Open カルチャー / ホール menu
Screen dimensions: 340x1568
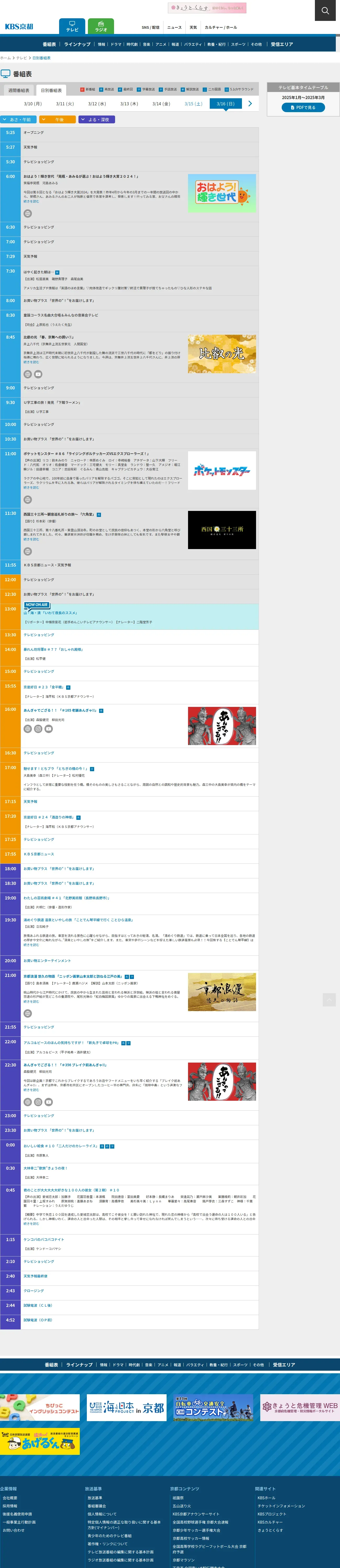pyautogui.click(x=220, y=27)
